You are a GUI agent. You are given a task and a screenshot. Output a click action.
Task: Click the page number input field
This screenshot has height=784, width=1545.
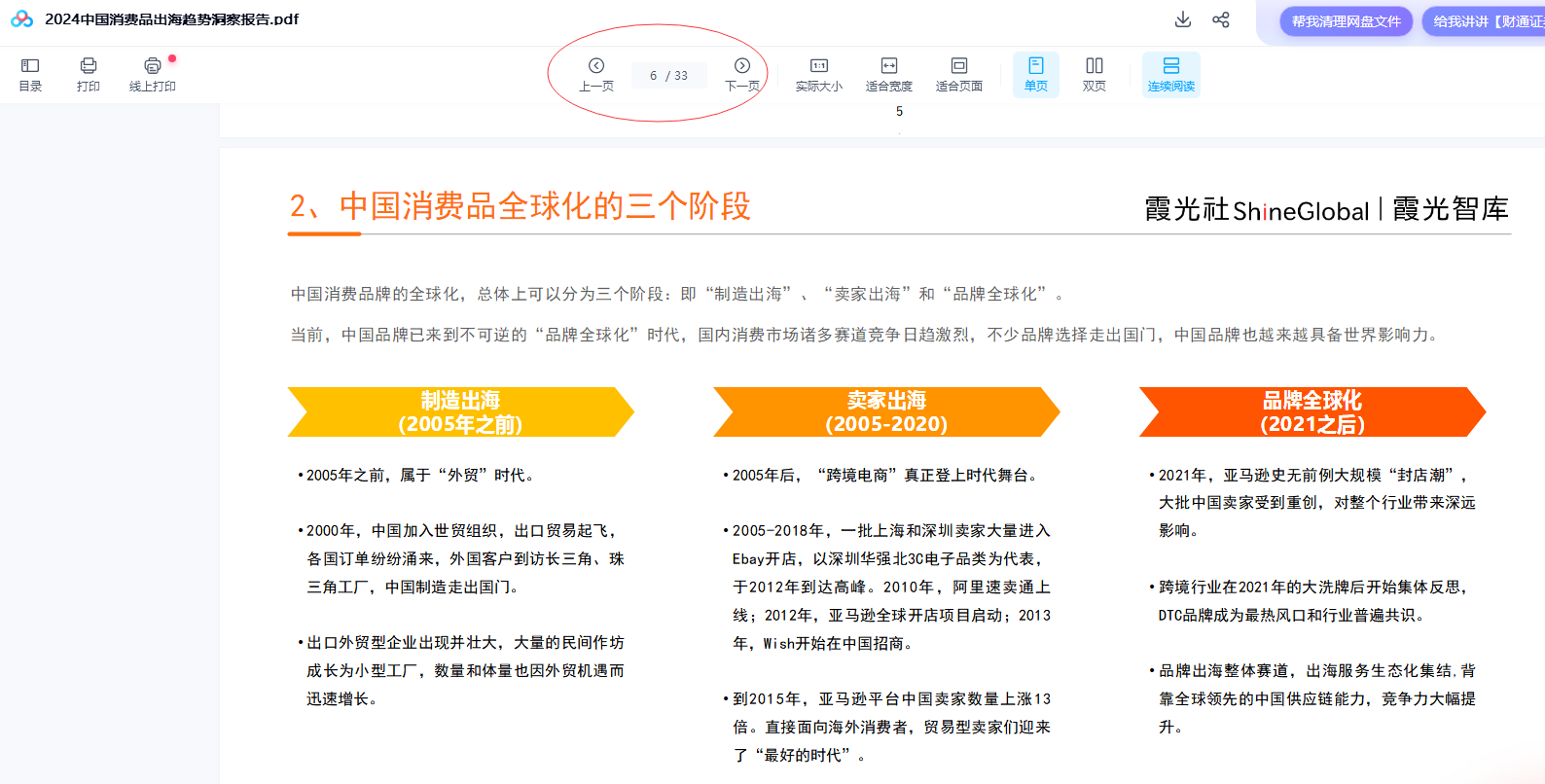668,75
